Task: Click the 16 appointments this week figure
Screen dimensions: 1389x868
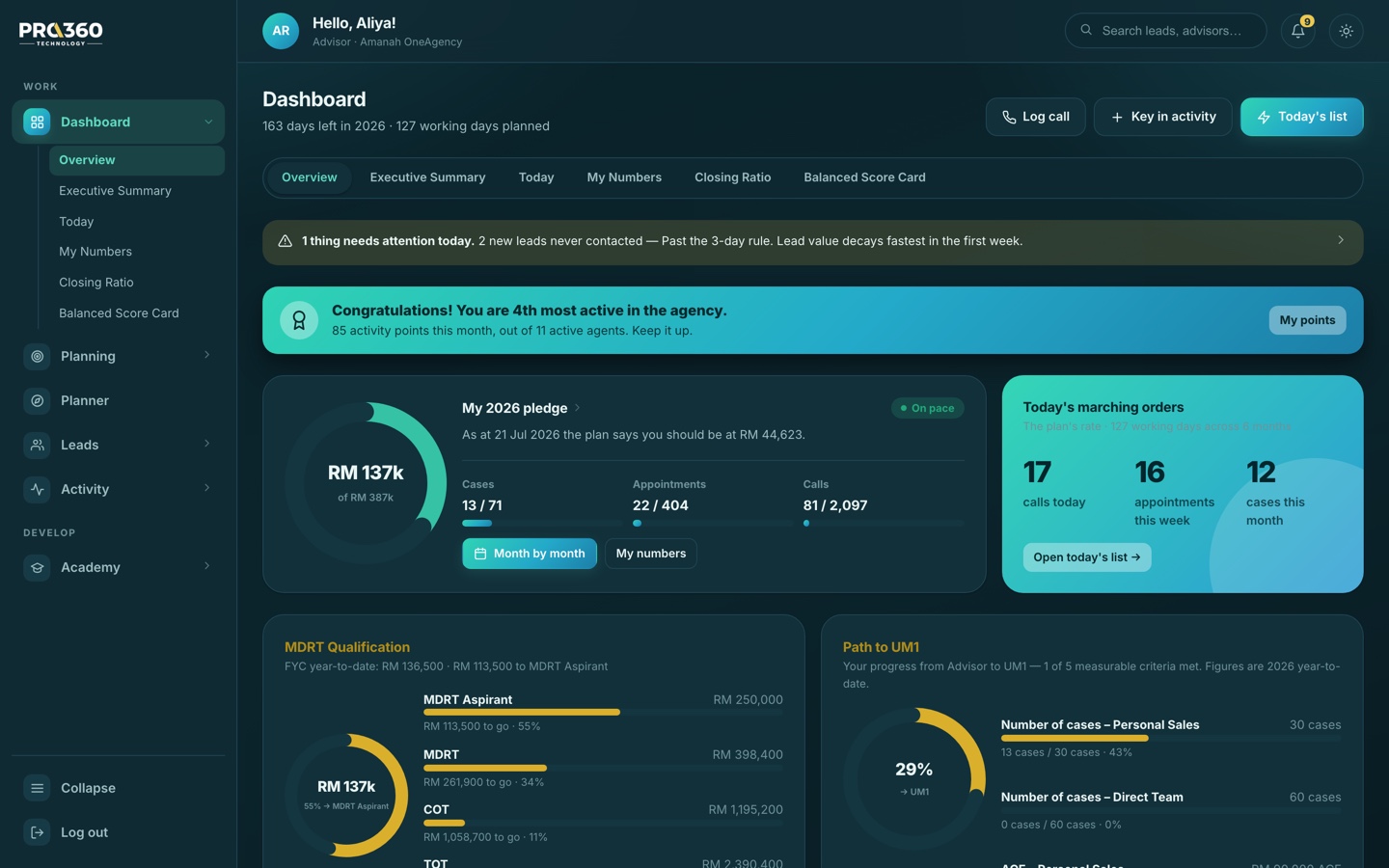Action: pyautogui.click(x=1150, y=472)
